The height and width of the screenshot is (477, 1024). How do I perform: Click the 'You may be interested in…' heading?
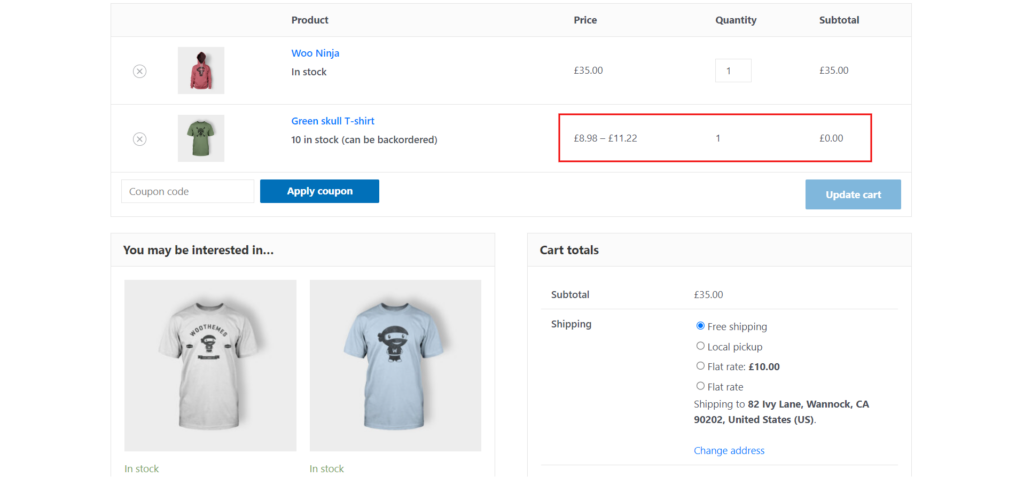(x=198, y=250)
